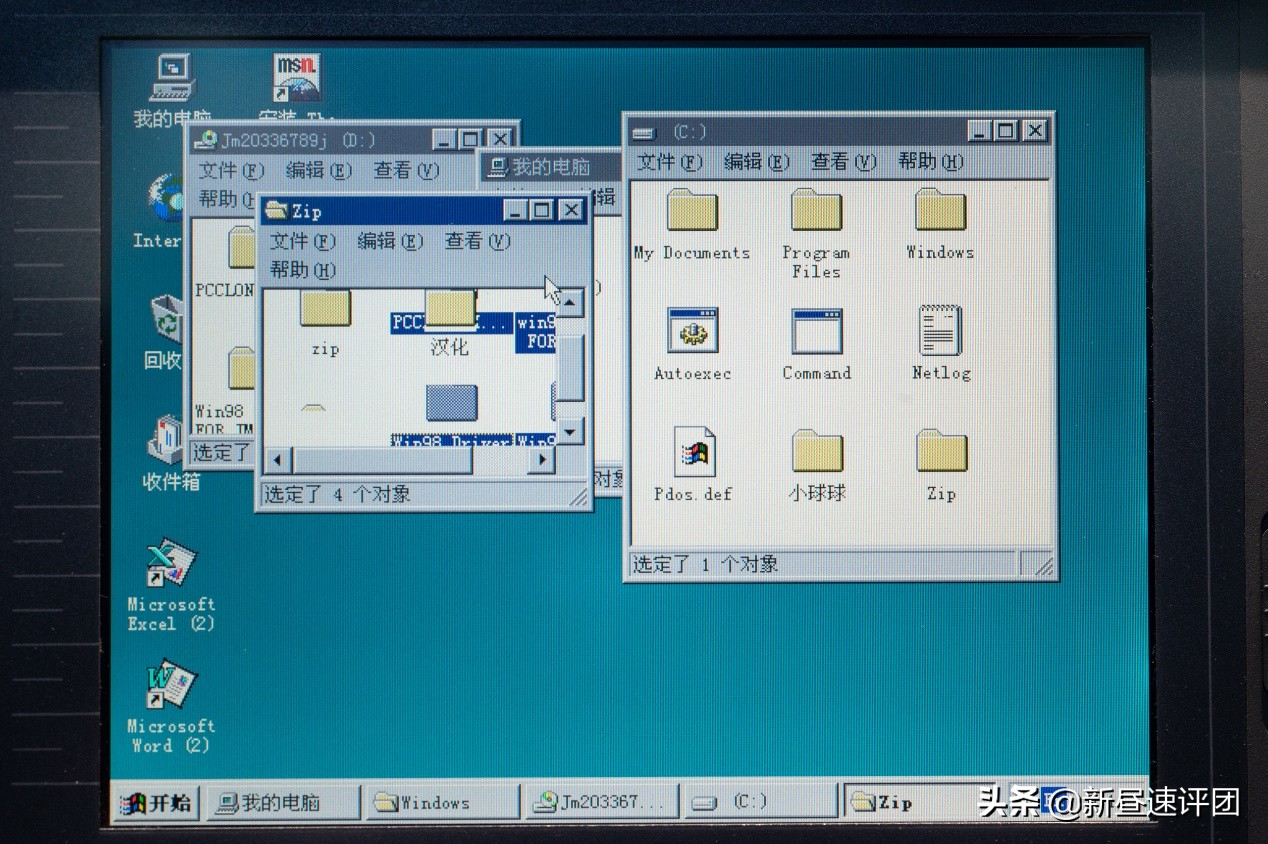The image size is (1268, 844).
Task: Click the Zip window horizontal scrollbar thumb
Action: [383, 460]
